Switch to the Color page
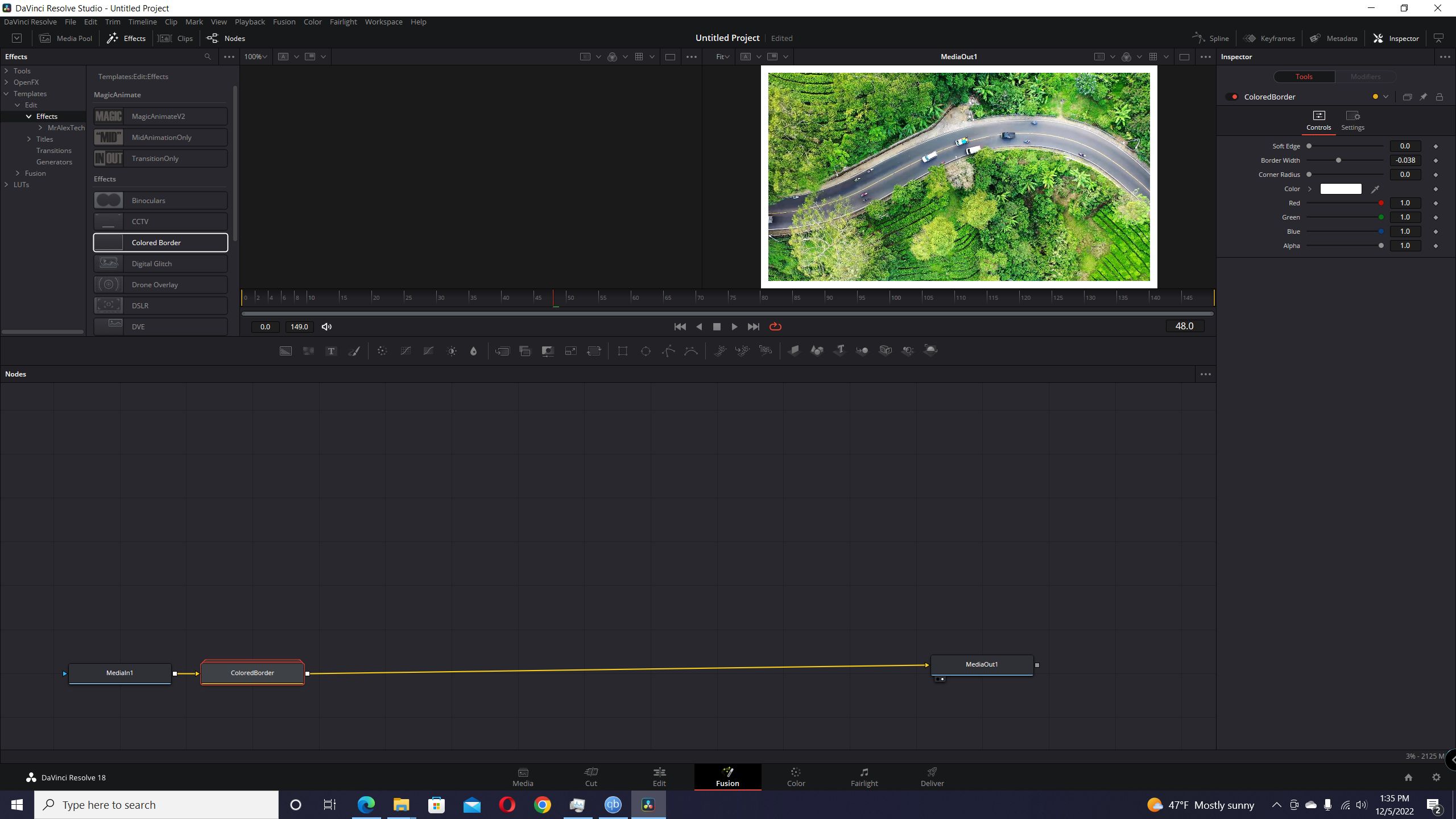This screenshot has width=1456, height=819. pos(796,777)
